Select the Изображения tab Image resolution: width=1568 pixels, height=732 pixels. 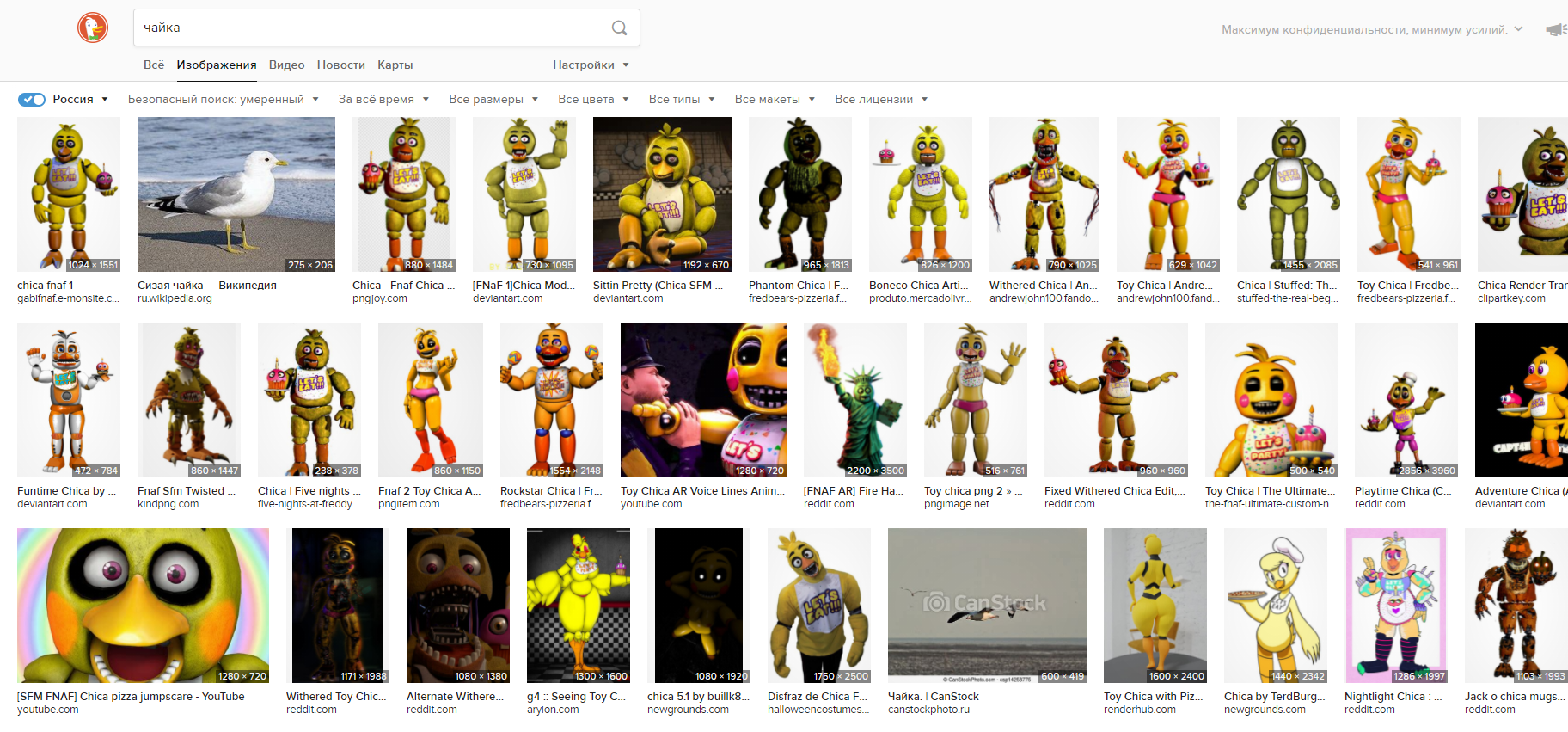coord(217,65)
